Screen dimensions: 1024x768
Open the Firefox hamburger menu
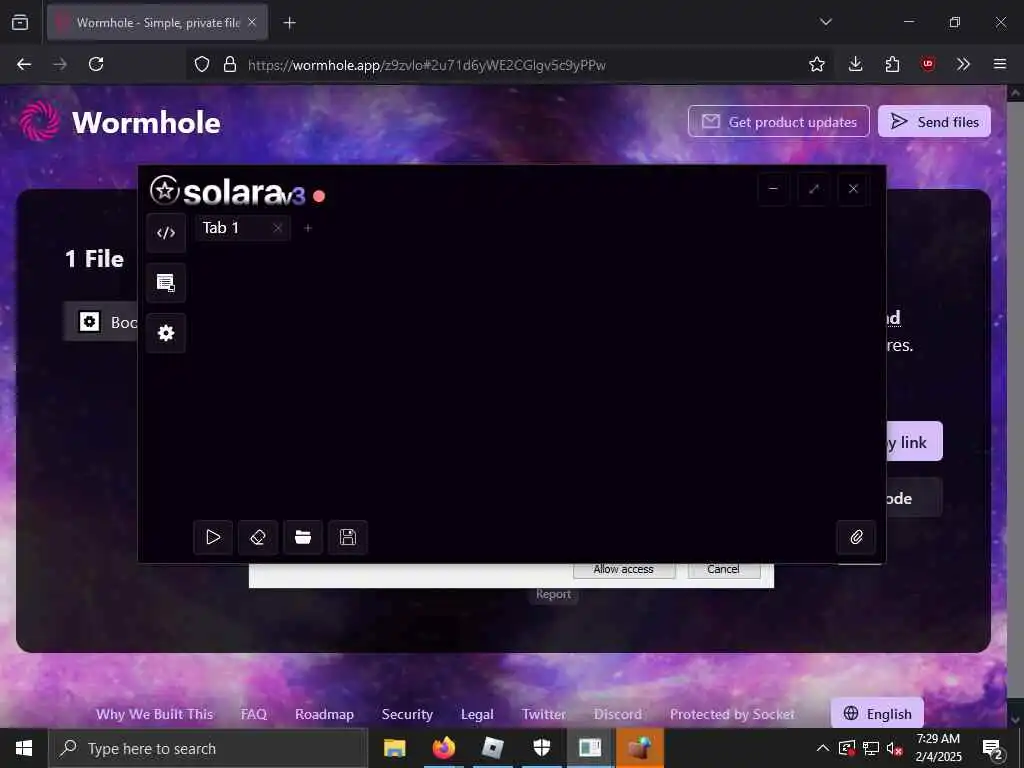click(1000, 64)
